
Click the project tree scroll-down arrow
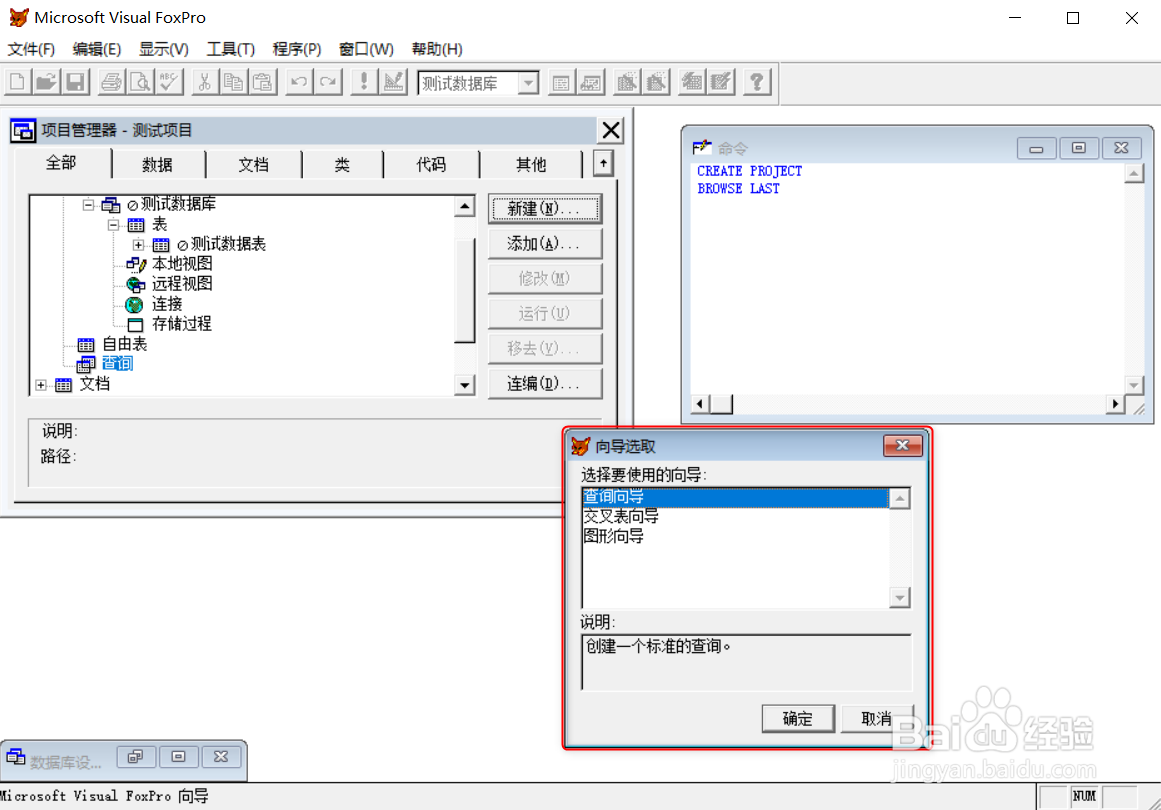click(464, 385)
